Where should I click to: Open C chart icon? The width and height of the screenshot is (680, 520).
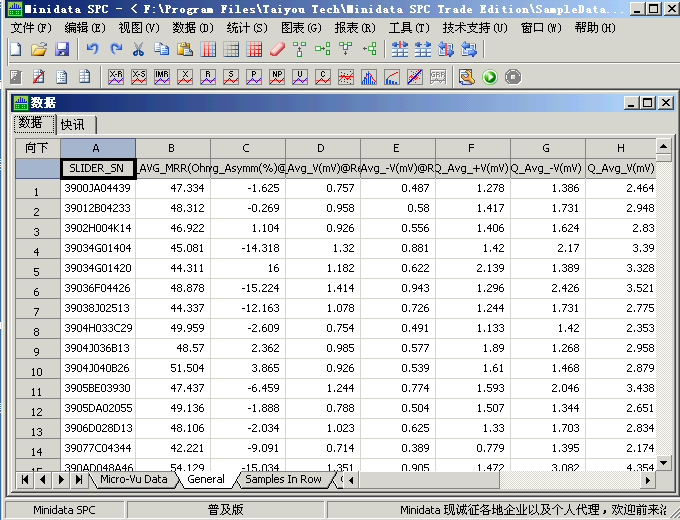tap(323, 77)
